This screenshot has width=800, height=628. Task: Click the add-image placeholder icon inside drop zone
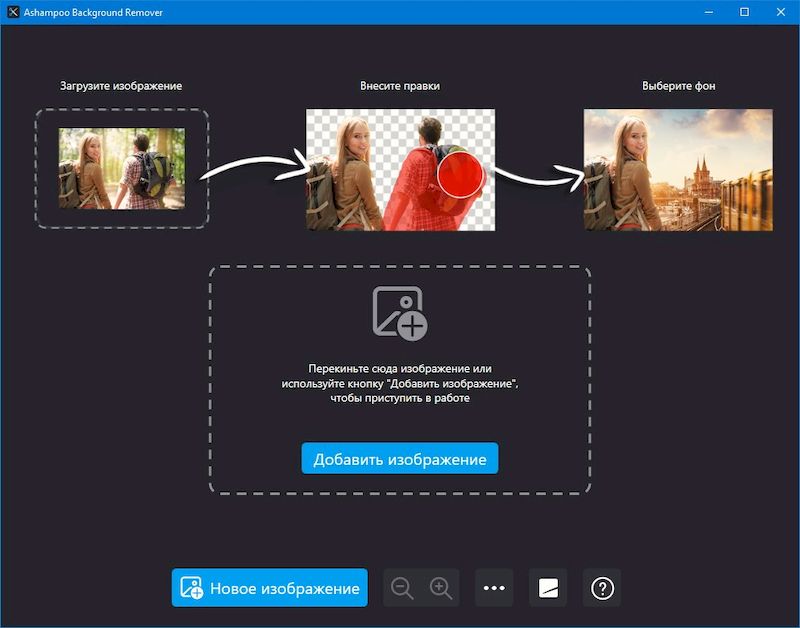(x=399, y=310)
